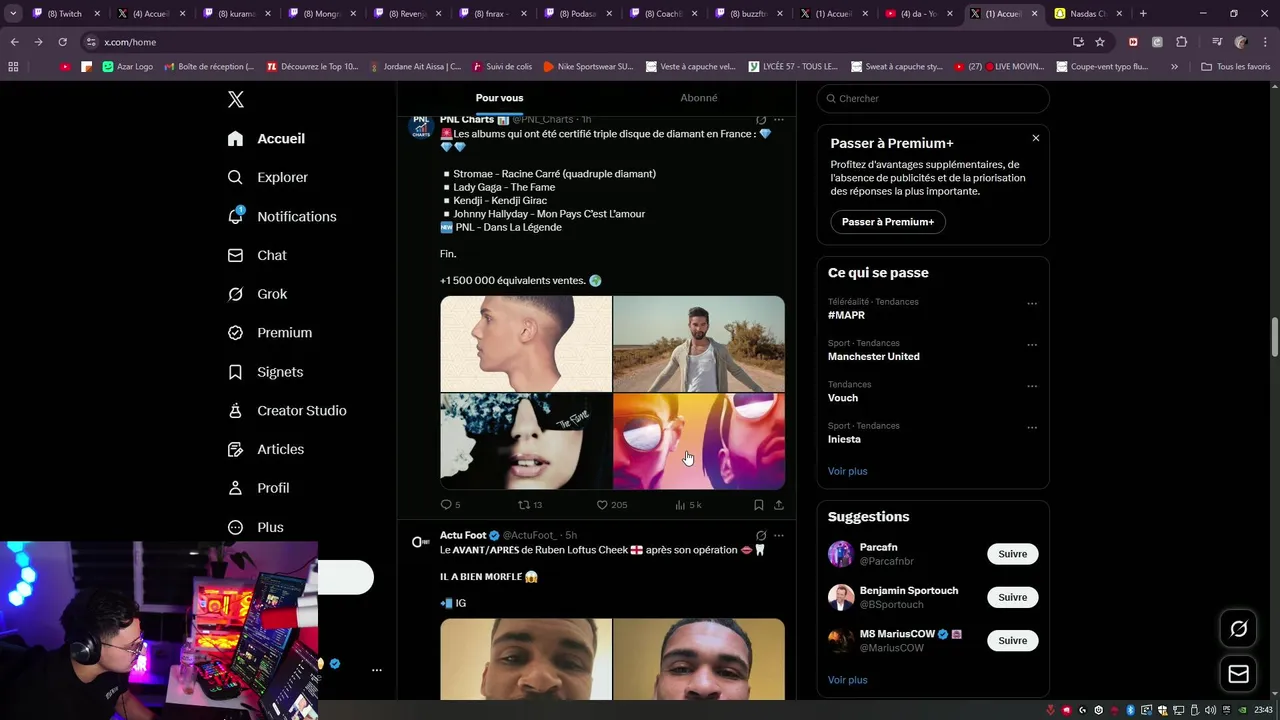Viewport: 1280px width, 720px height.
Task: Follow Benjamin Sportouch with the Suivre button
Action: [1012, 597]
